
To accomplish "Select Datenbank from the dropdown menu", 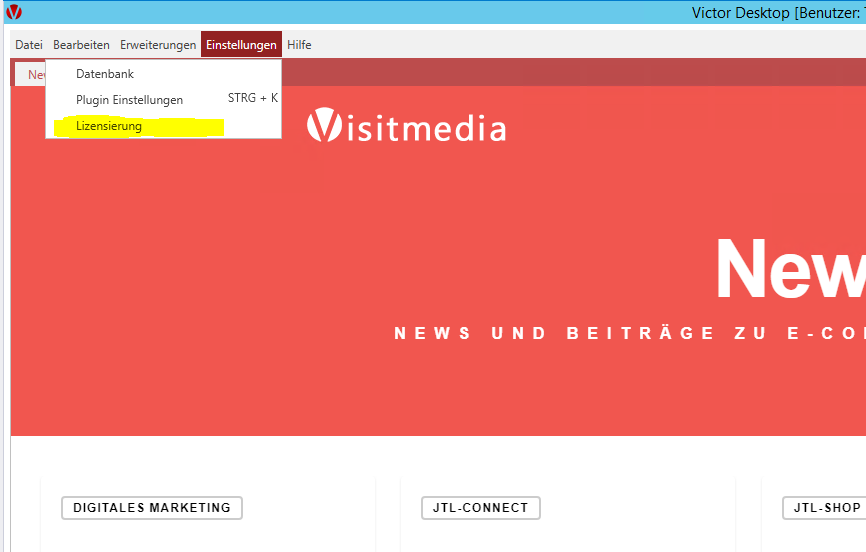I will [163, 73].
